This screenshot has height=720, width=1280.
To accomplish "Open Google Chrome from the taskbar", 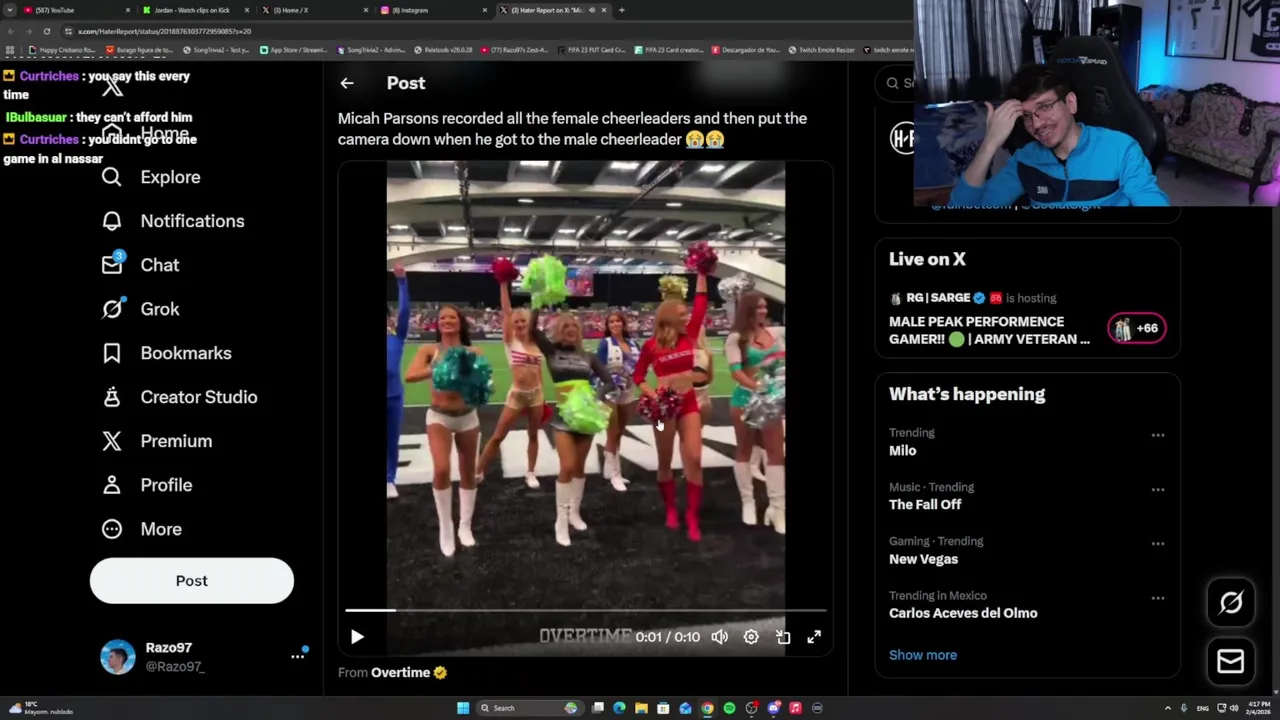I will tap(707, 708).
